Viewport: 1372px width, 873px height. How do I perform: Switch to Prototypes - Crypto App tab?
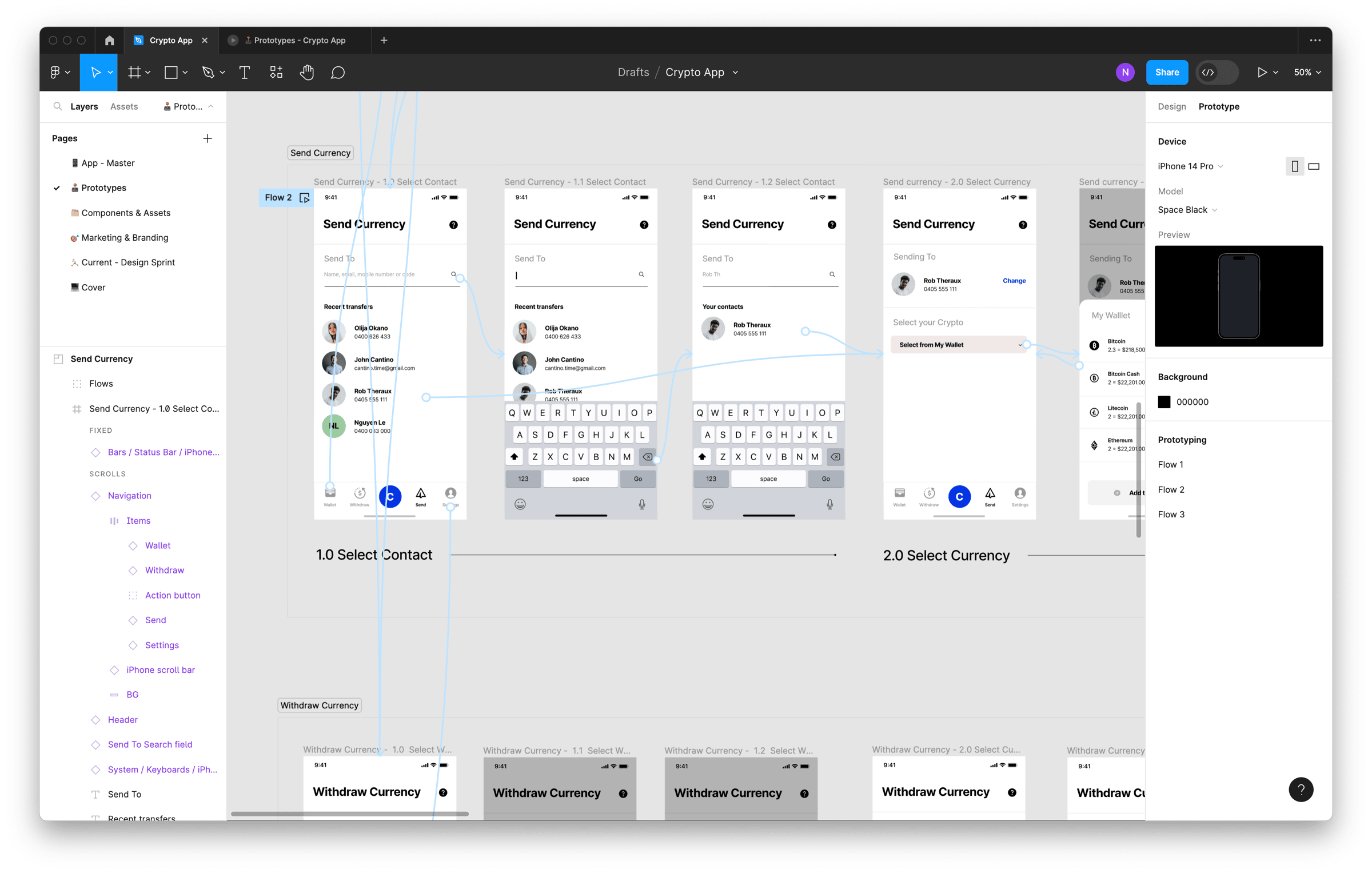[x=294, y=40]
